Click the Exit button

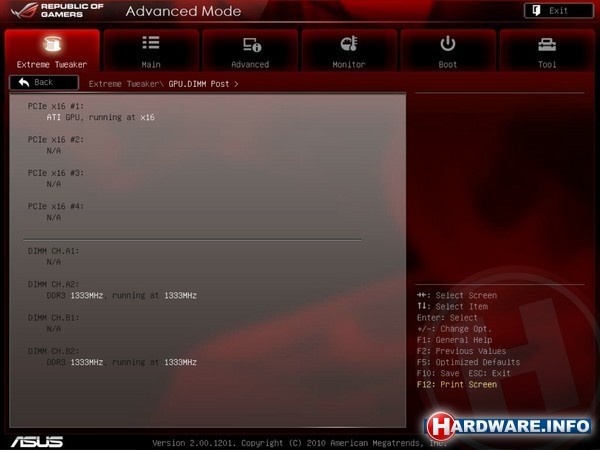[x=559, y=11]
